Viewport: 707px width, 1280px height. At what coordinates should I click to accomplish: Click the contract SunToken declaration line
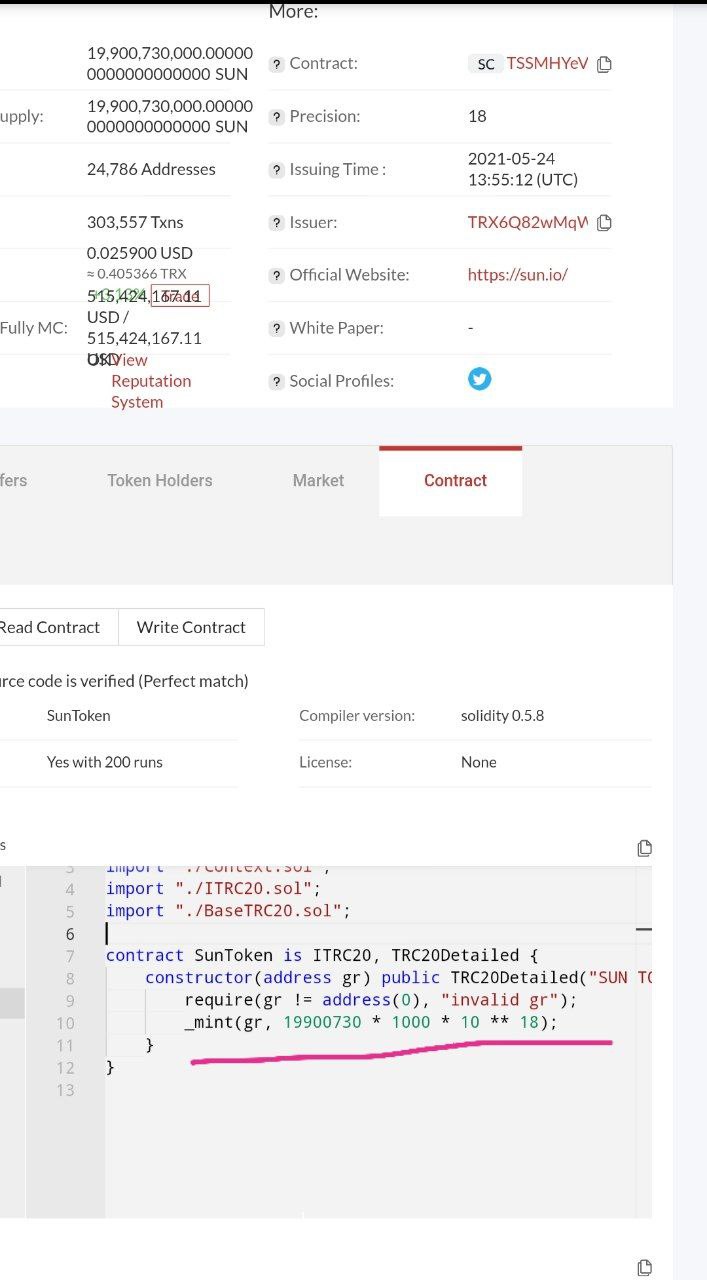click(322, 955)
